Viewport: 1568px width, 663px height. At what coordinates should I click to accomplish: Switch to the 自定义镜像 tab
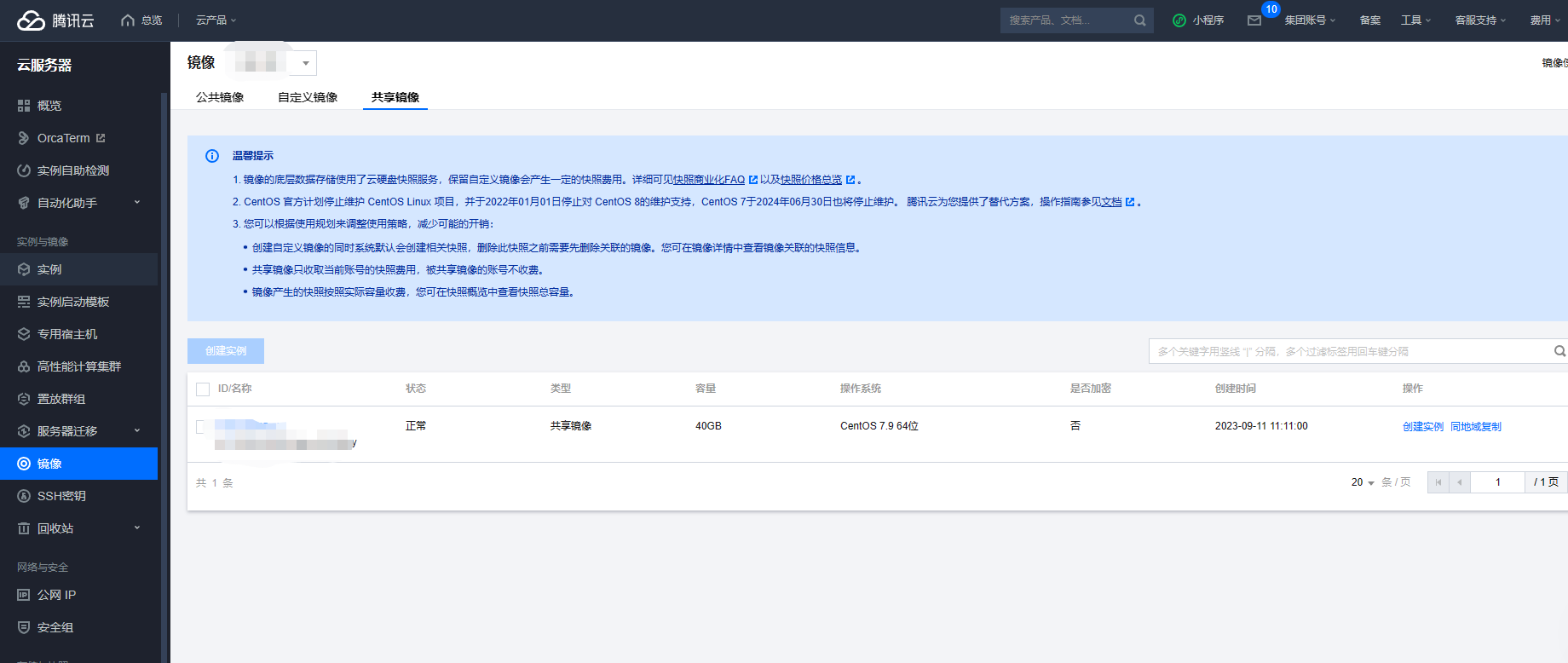click(308, 97)
